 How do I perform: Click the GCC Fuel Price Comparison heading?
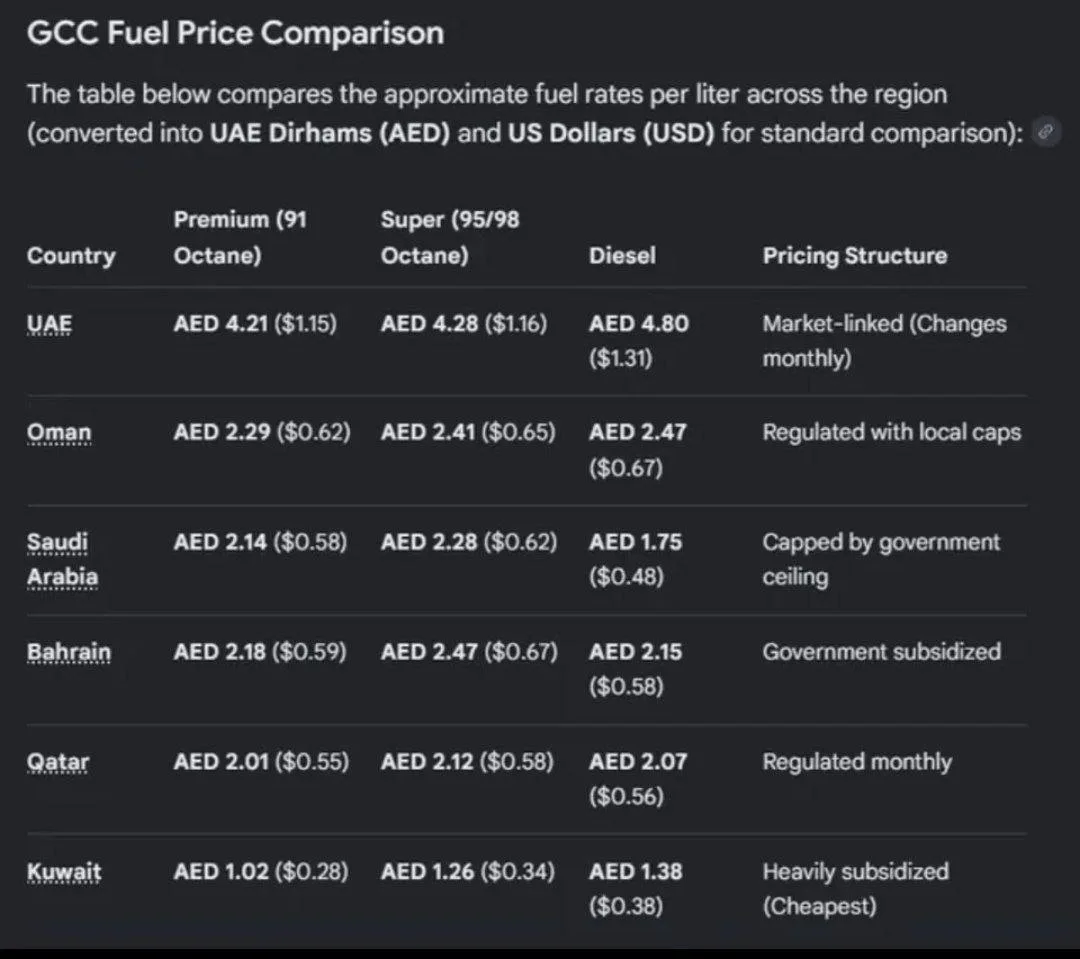tap(236, 32)
